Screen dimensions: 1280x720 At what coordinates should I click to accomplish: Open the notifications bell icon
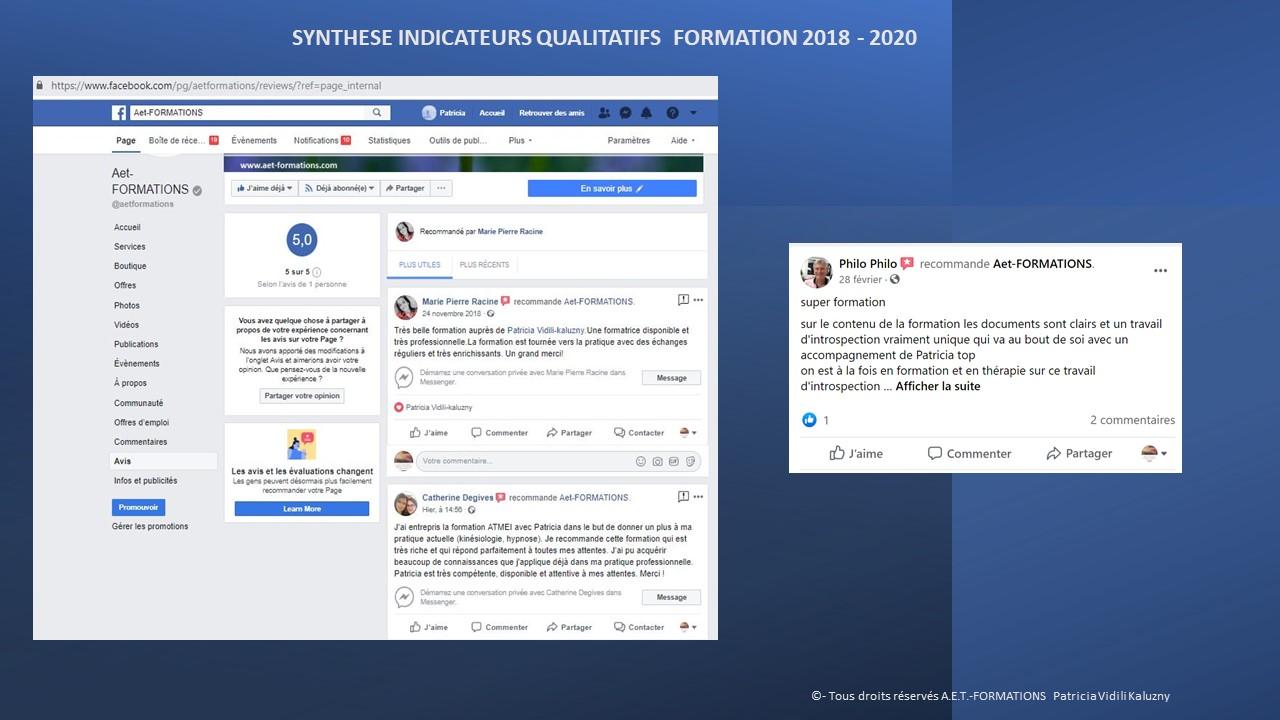pyautogui.click(x=646, y=113)
